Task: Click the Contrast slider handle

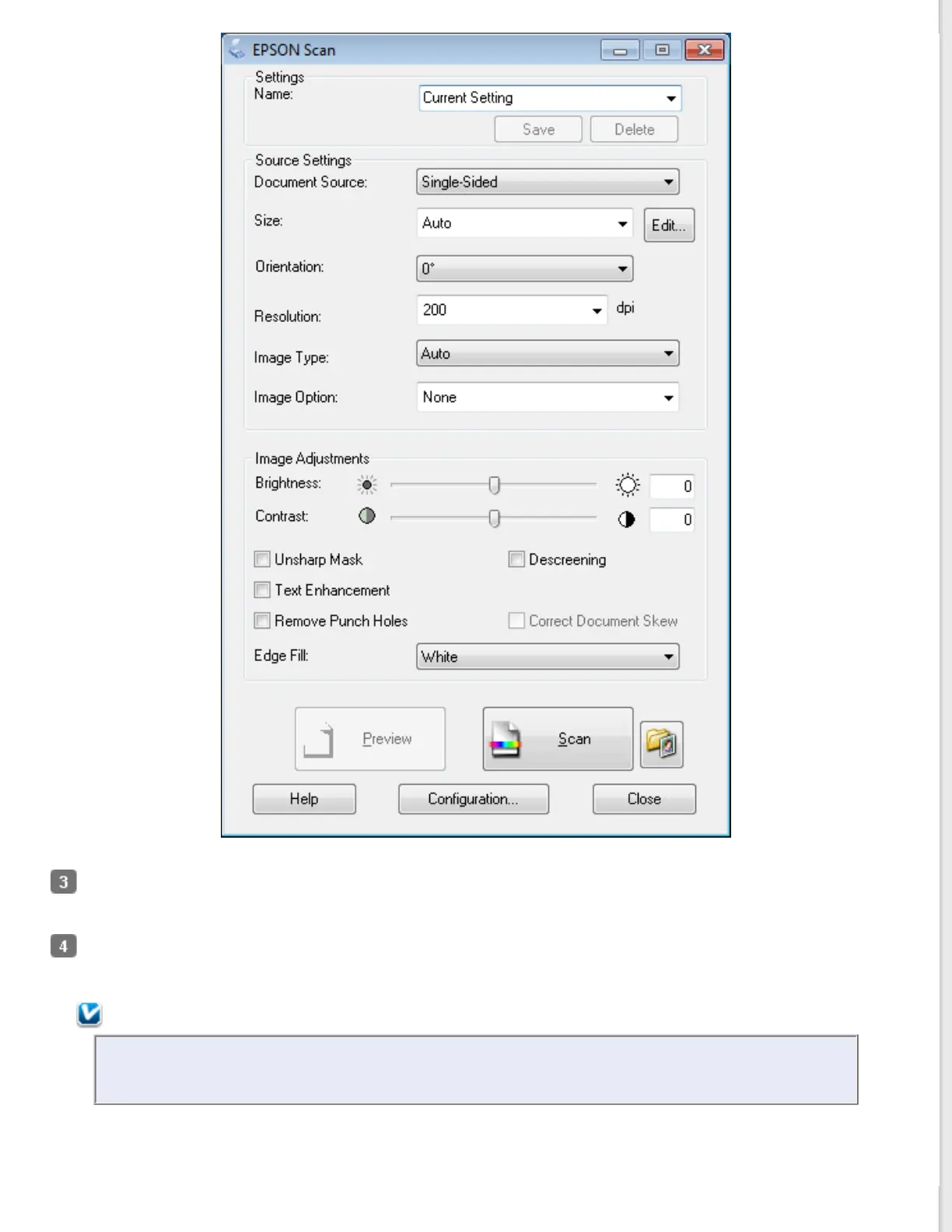Action: click(x=494, y=518)
